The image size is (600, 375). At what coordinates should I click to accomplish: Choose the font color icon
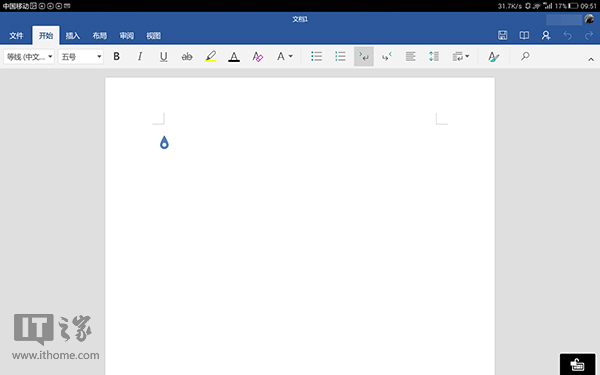tap(234, 57)
